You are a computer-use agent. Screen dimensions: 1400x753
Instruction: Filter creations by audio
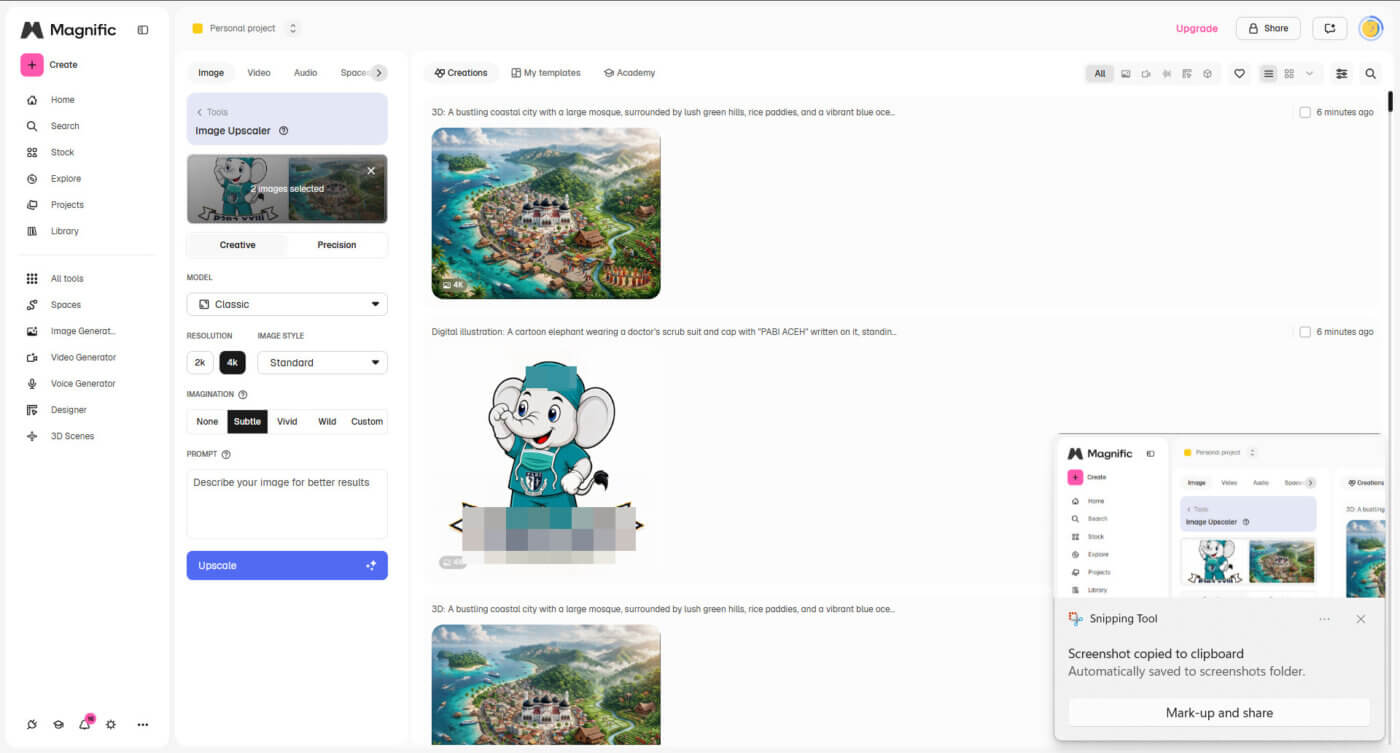(x=1166, y=73)
